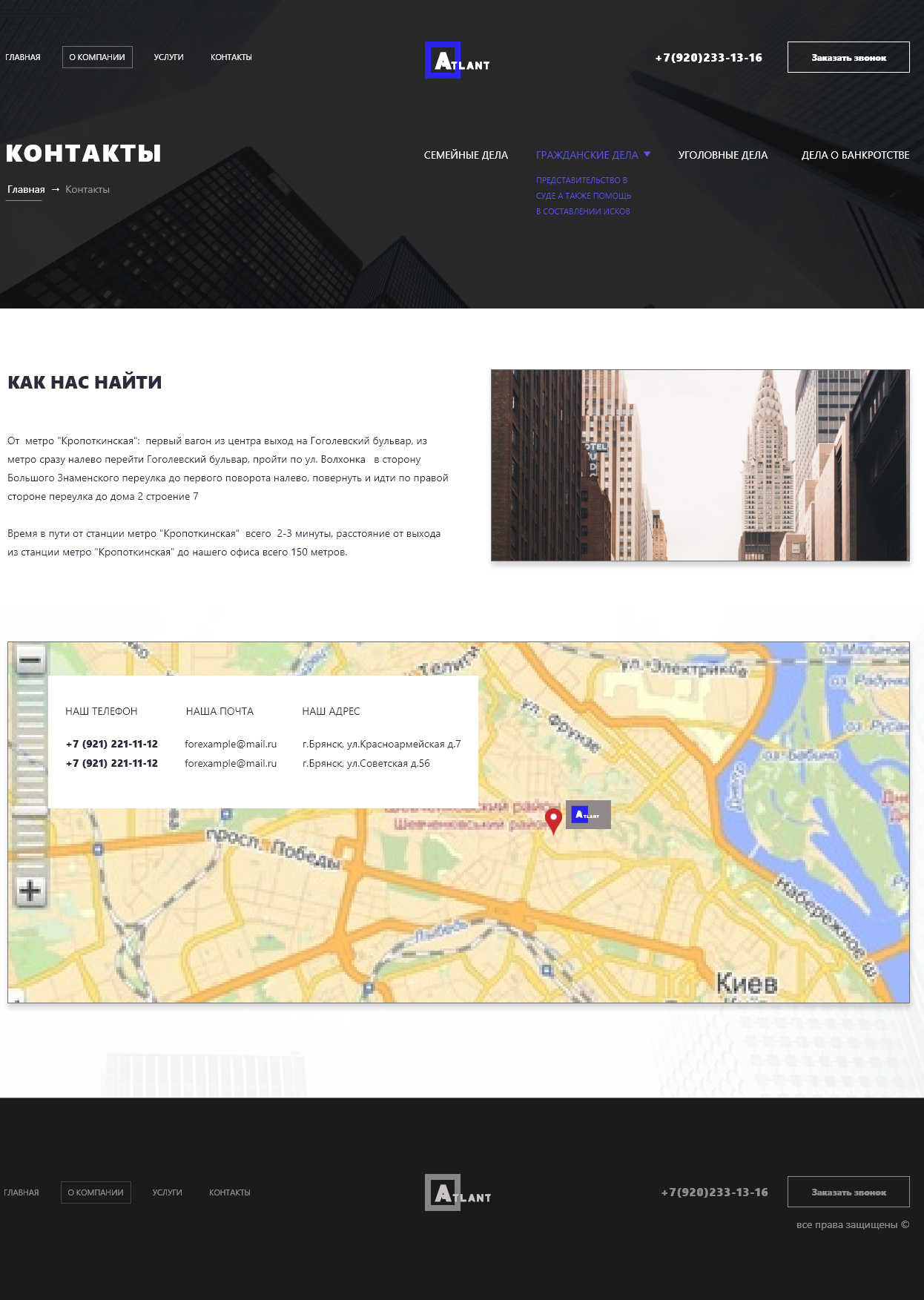
Task: Go to КОНТАКТЫ in the footer menu
Action: tap(230, 1192)
